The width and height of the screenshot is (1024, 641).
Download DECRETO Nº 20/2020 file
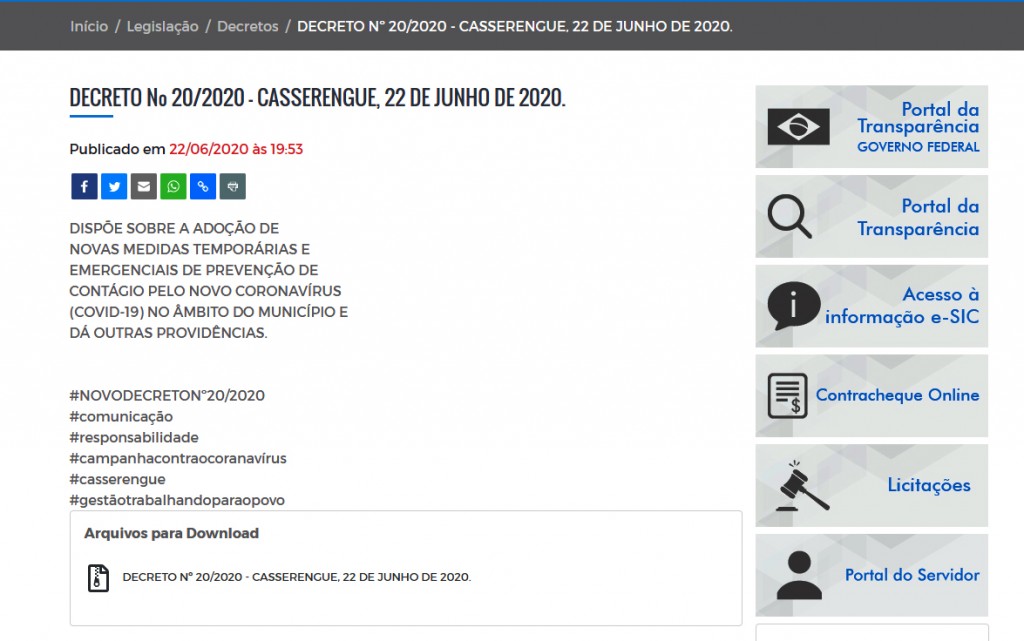click(296, 577)
